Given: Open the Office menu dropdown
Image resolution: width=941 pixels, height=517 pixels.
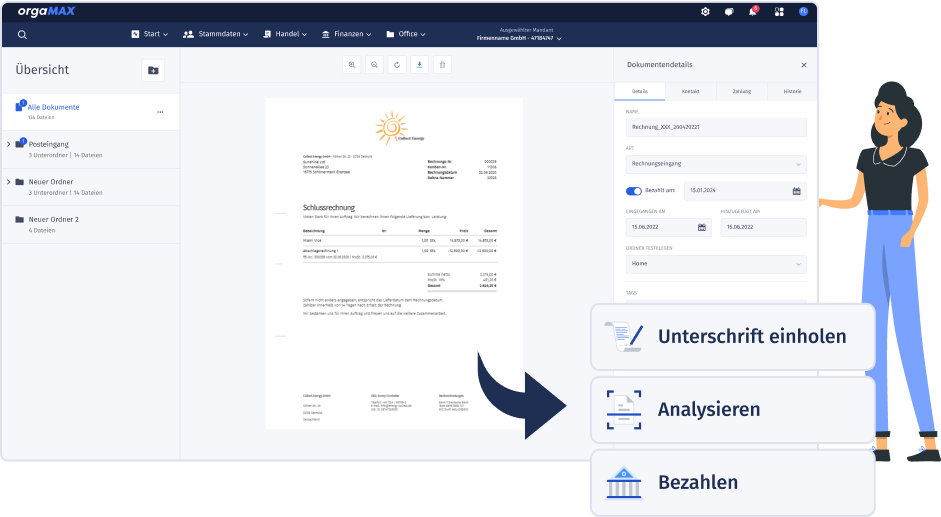Looking at the screenshot, I should coord(406,34).
